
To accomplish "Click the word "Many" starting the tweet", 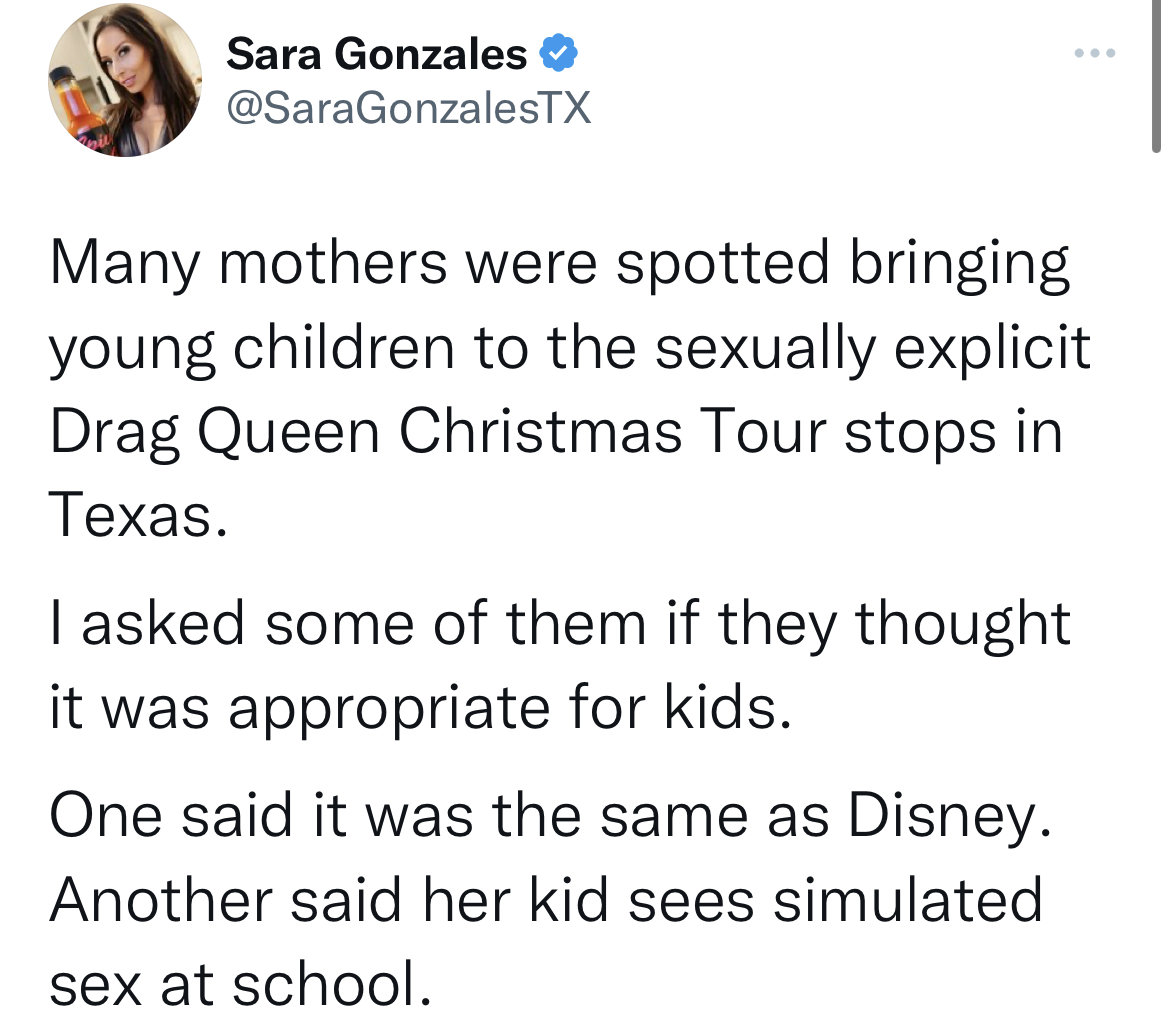I will pos(125,264).
